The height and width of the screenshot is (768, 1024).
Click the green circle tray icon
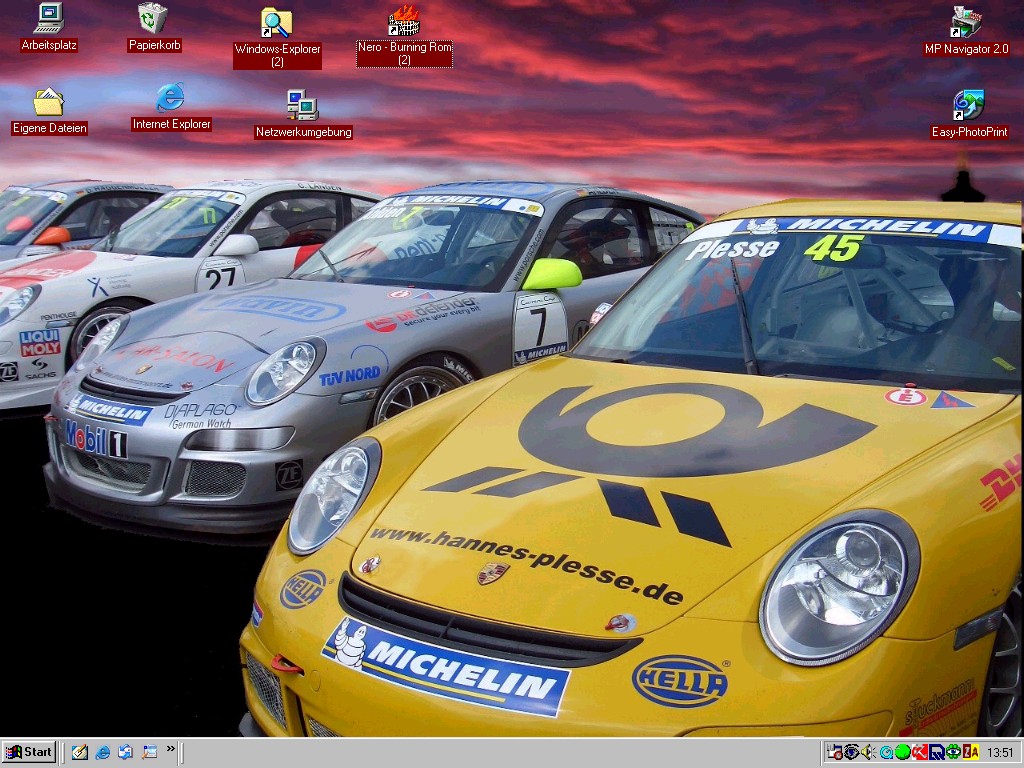[x=903, y=752]
